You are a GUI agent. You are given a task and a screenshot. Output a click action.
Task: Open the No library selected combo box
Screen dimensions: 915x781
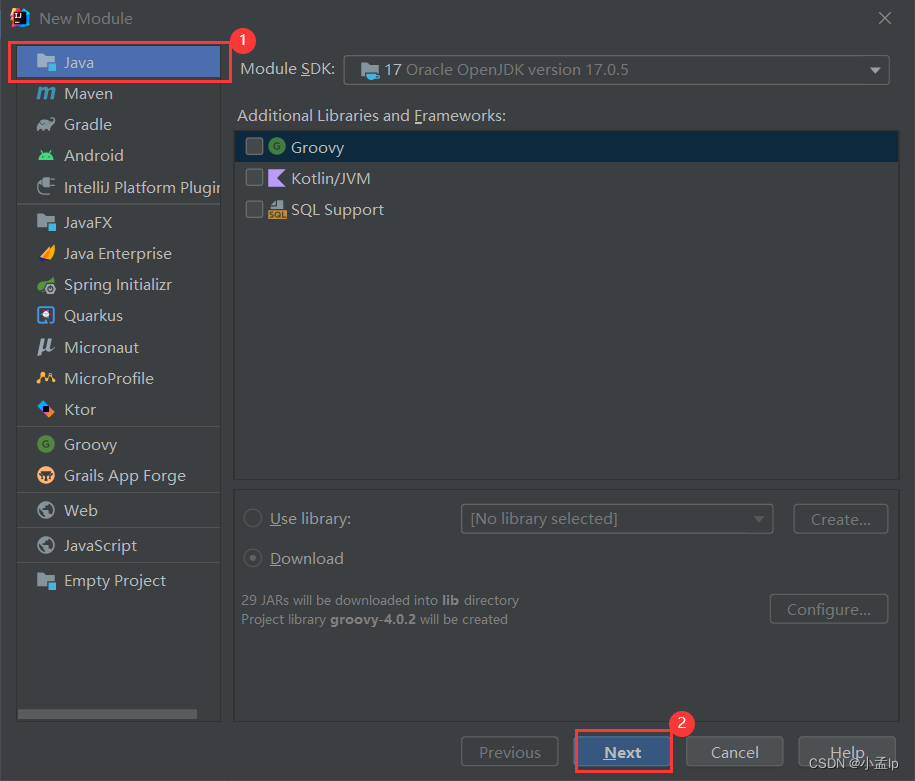[x=617, y=519]
